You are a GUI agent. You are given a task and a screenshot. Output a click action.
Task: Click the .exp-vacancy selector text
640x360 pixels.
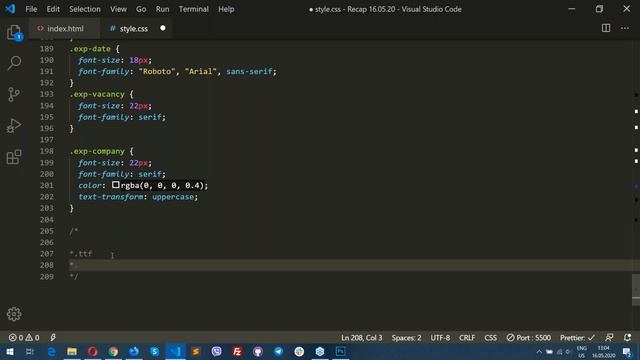click(97, 94)
